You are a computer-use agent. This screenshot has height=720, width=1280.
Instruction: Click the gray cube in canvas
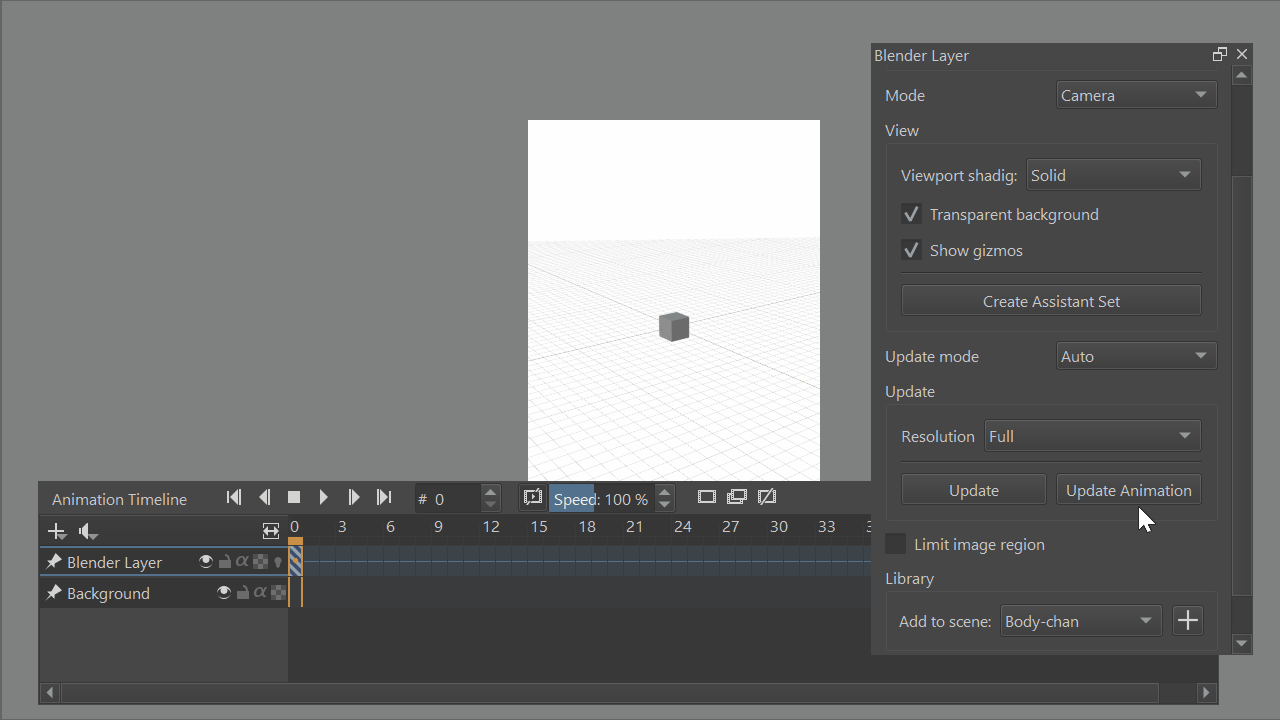[x=674, y=326]
